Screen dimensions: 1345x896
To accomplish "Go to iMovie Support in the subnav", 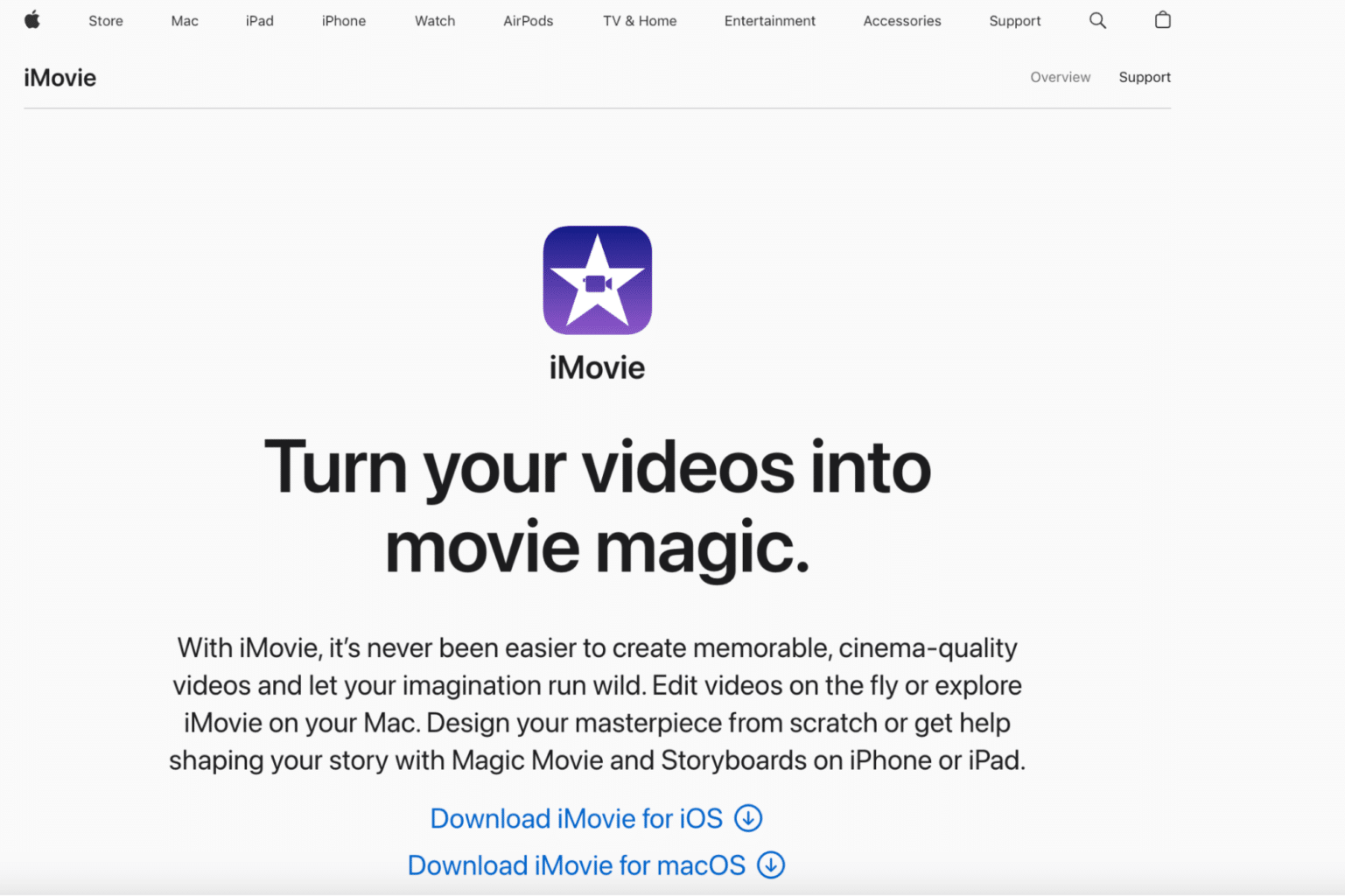I will pyautogui.click(x=1145, y=77).
